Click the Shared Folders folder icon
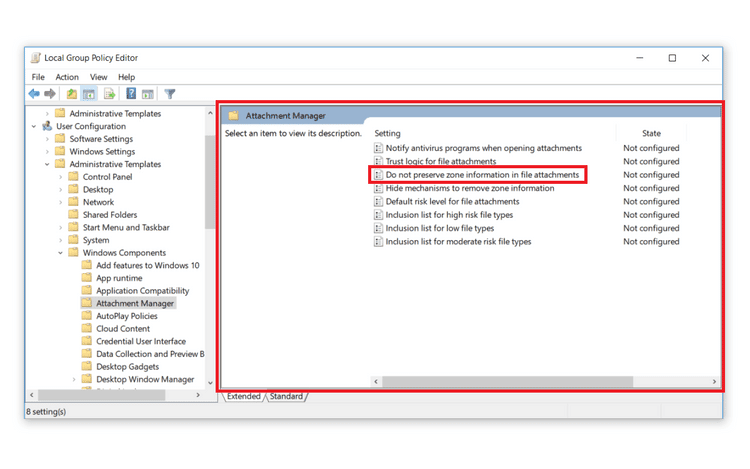This screenshot has width=750, height=469. click(x=73, y=215)
